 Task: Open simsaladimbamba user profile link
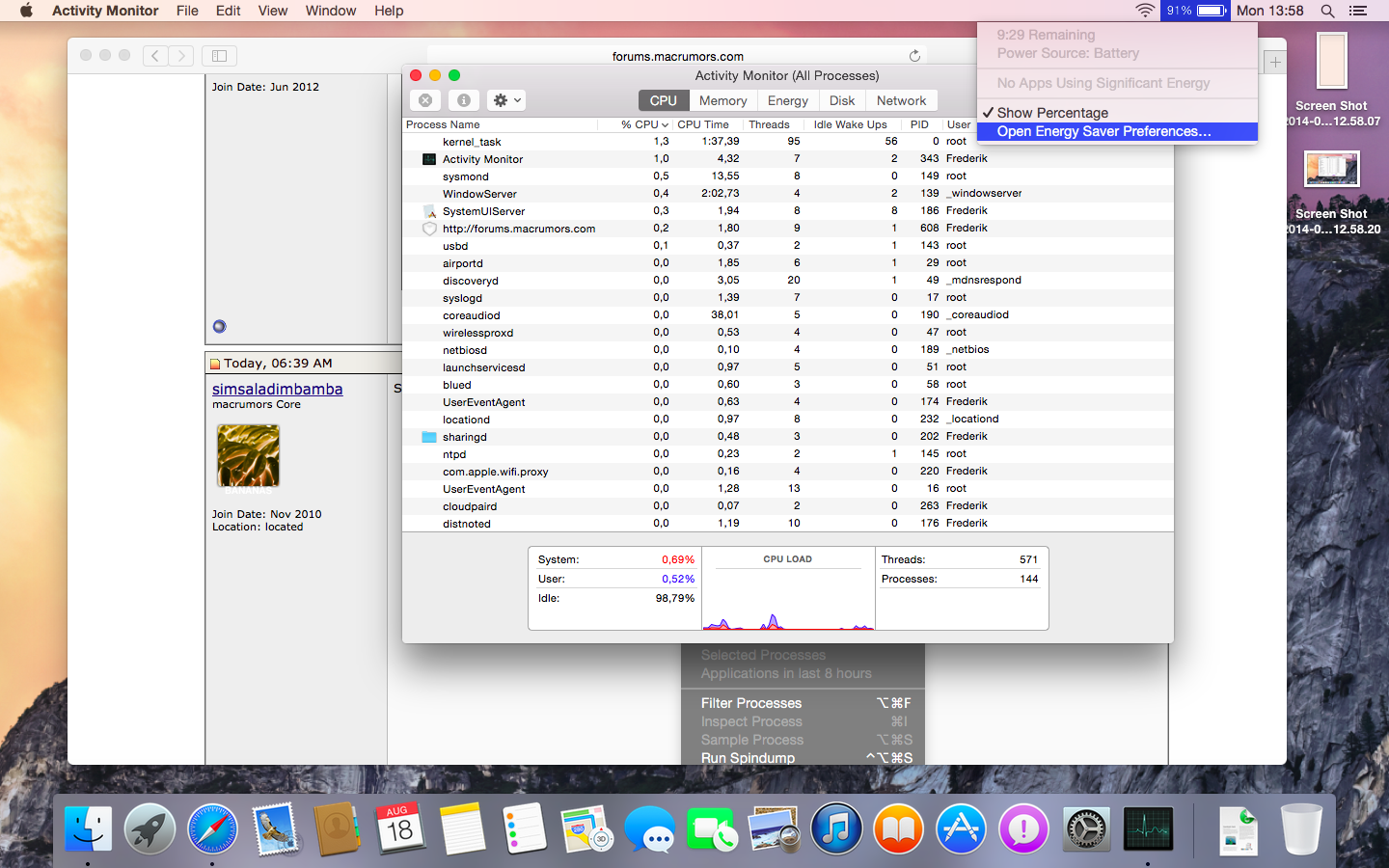278,389
